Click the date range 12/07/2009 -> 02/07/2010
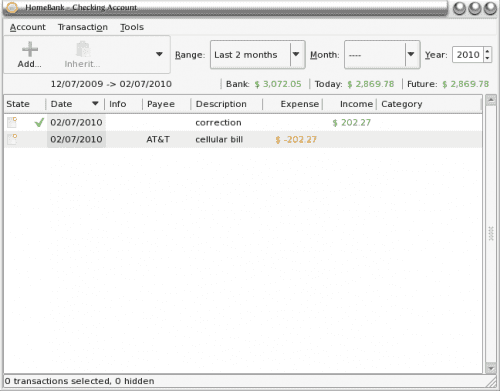500x391 pixels. [x=111, y=84]
